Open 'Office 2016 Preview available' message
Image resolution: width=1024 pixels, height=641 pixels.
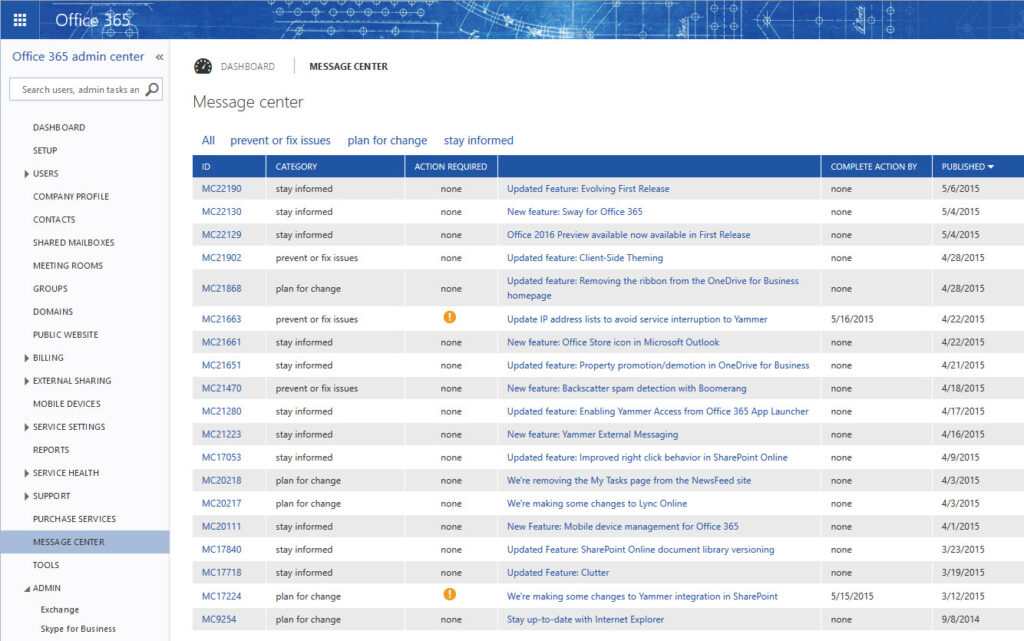tap(628, 234)
